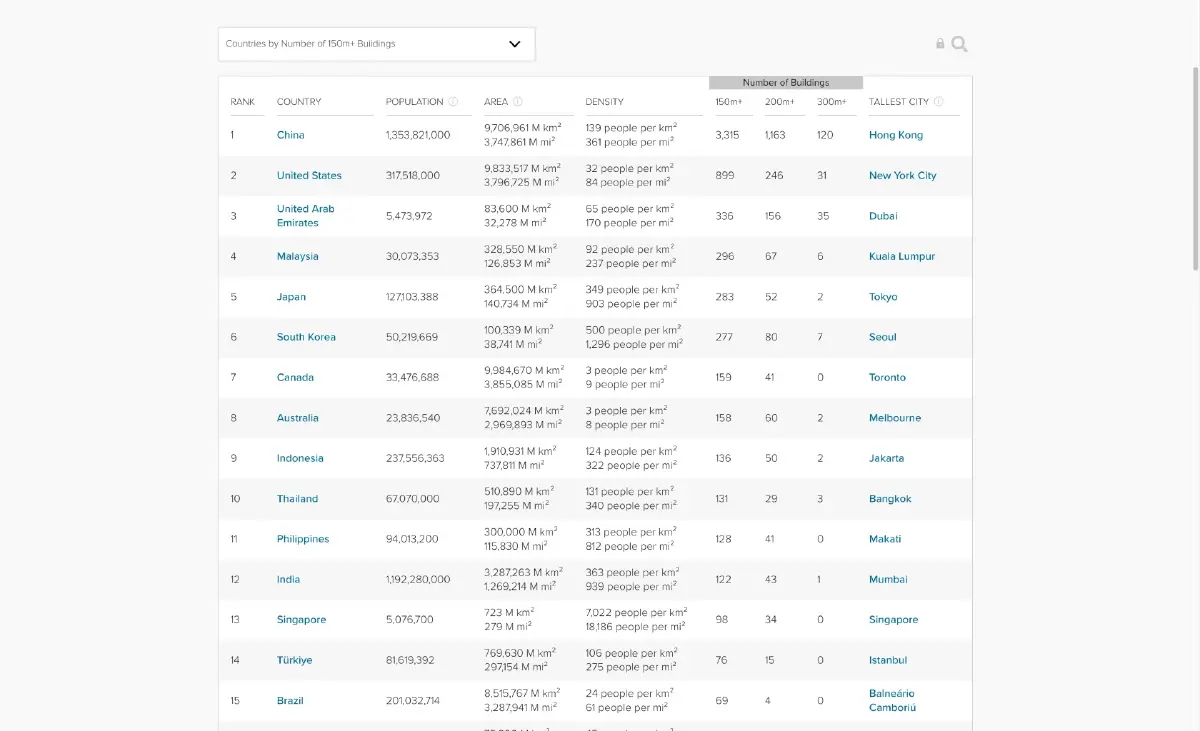This screenshot has width=1200, height=731.
Task: Click the search magnifier icon
Action: (x=959, y=44)
